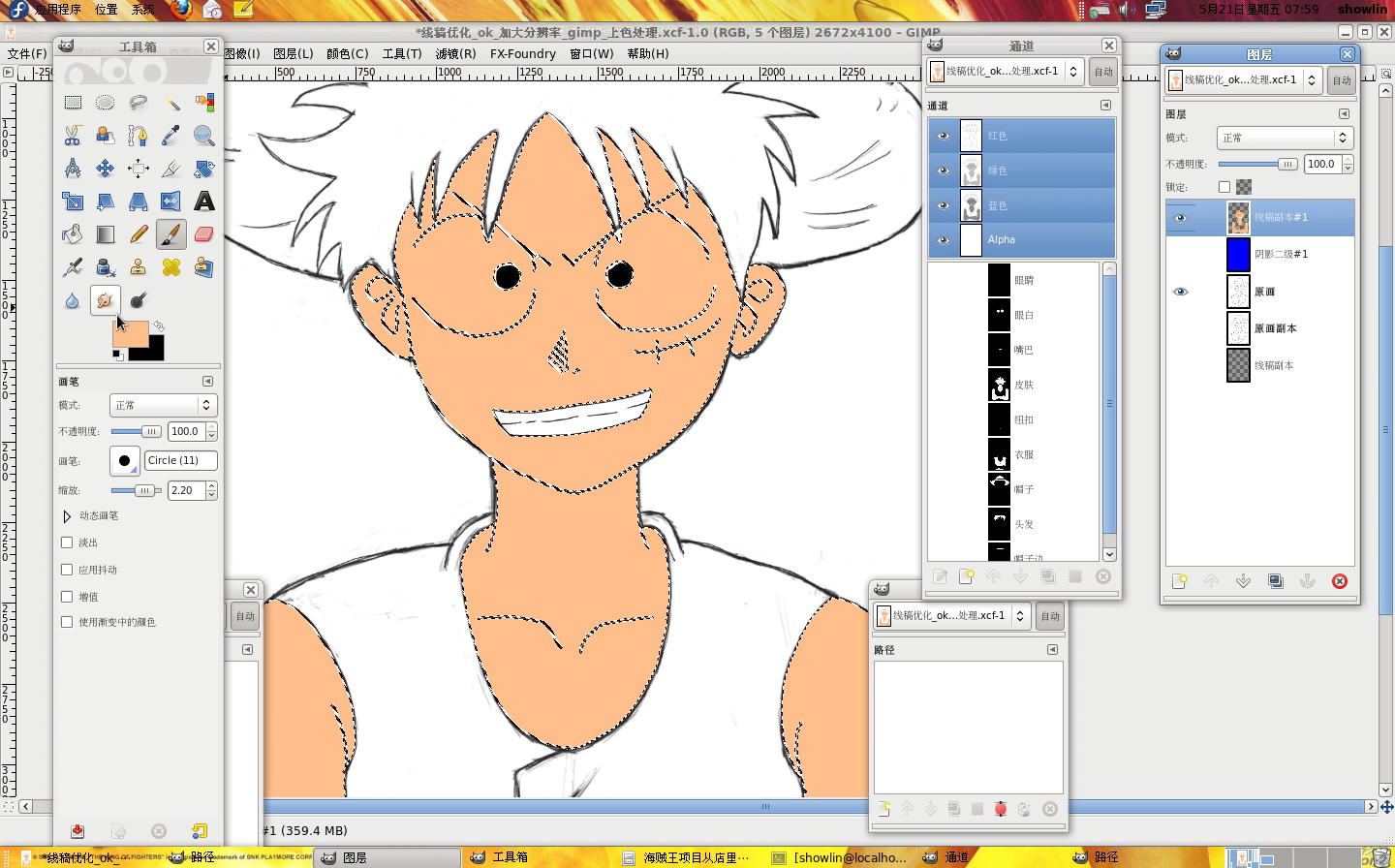Toggle visibility of the Alpha channel

point(943,240)
